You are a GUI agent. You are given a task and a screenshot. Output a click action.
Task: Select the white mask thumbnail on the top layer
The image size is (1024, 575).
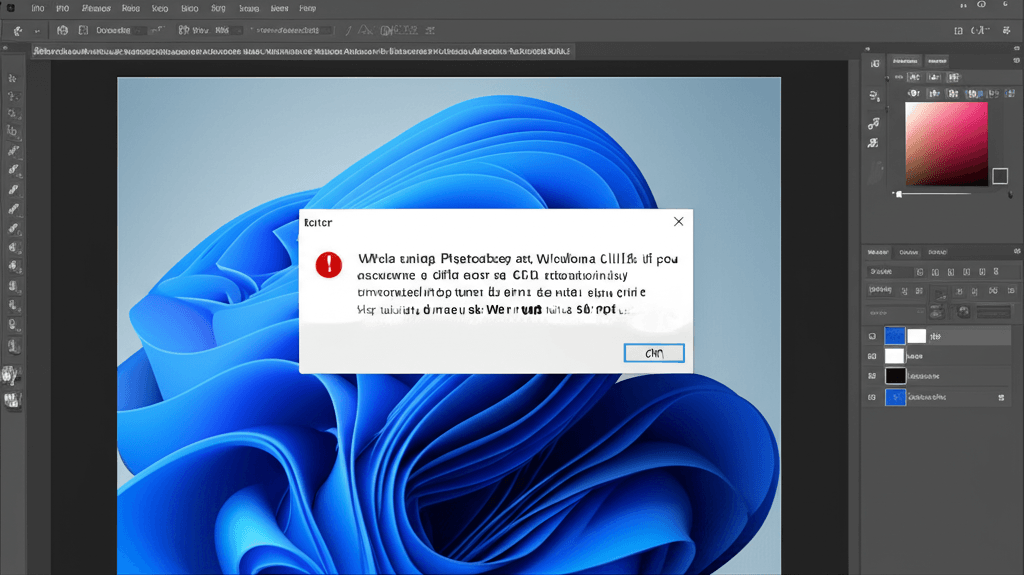(916, 336)
